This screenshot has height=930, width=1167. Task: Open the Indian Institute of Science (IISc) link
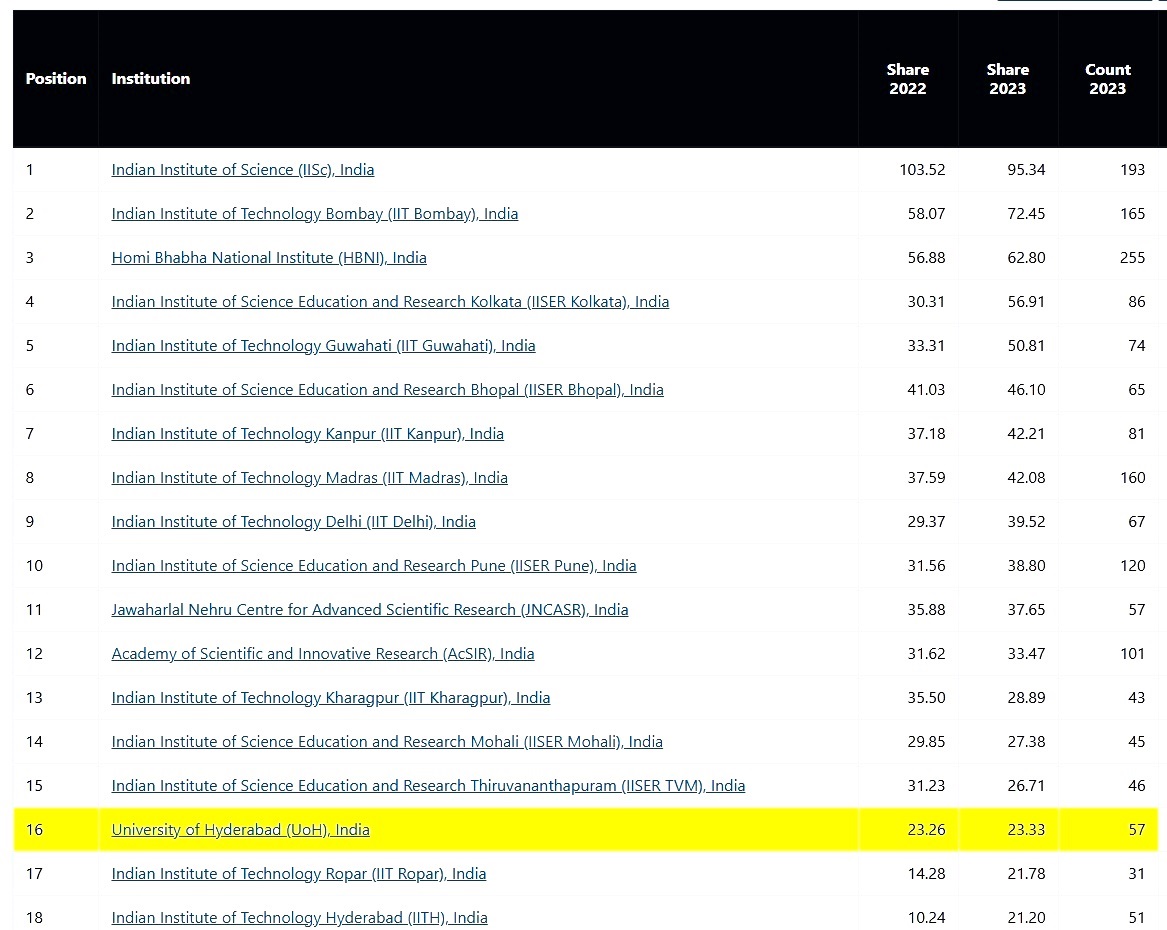243,170
